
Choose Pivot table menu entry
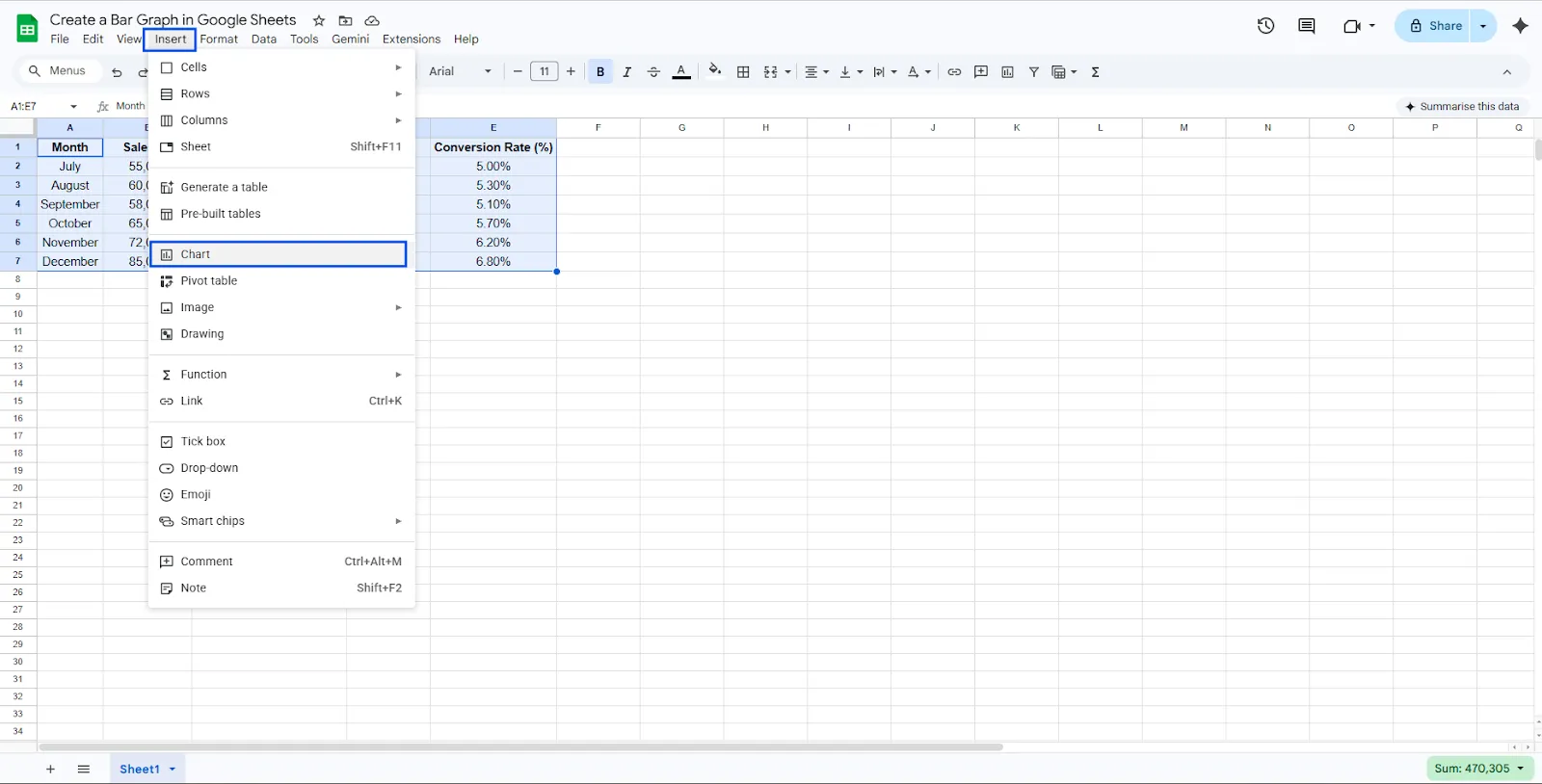coord(209,281)
